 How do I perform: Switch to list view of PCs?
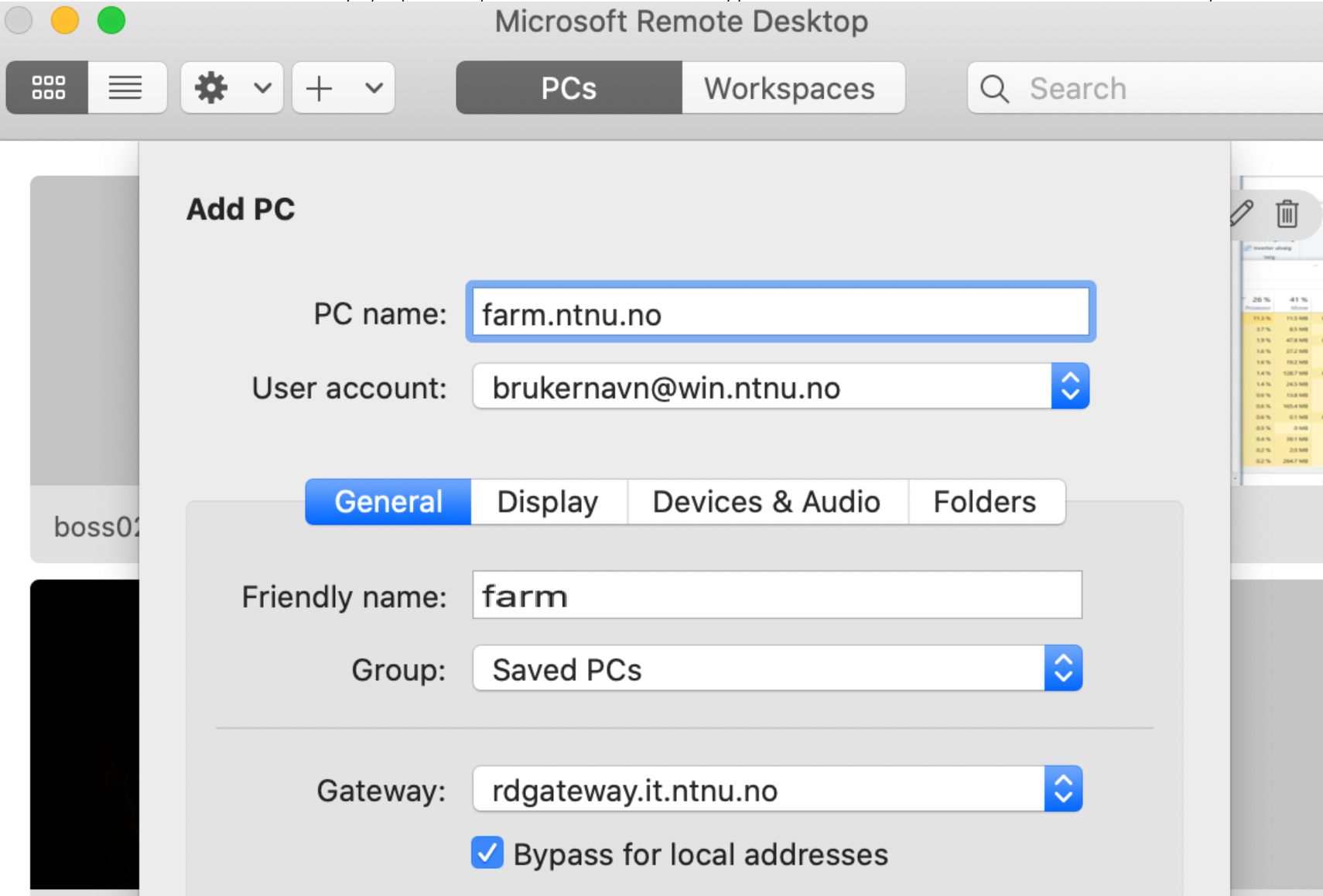click(x=126, y=87)
